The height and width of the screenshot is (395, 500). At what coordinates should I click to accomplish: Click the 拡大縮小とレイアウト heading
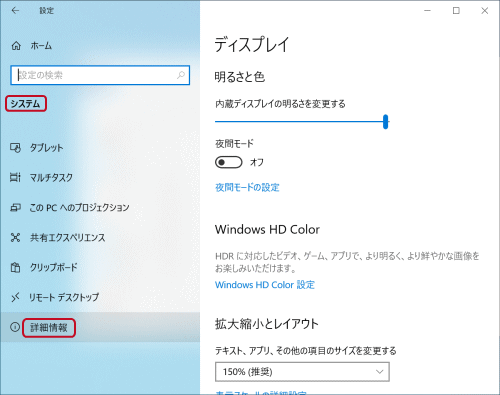point(267,324)
